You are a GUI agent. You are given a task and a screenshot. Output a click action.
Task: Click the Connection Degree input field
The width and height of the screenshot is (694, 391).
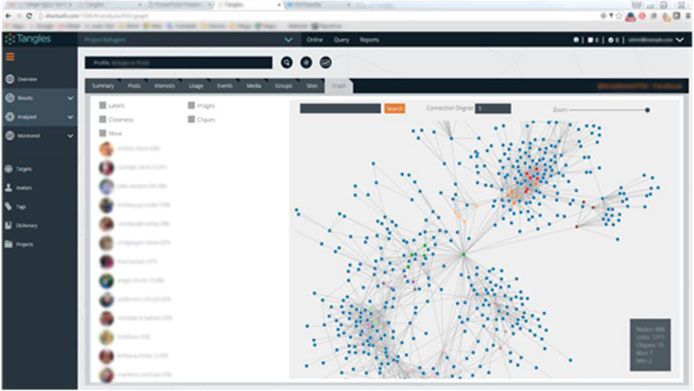coord(493,108)
